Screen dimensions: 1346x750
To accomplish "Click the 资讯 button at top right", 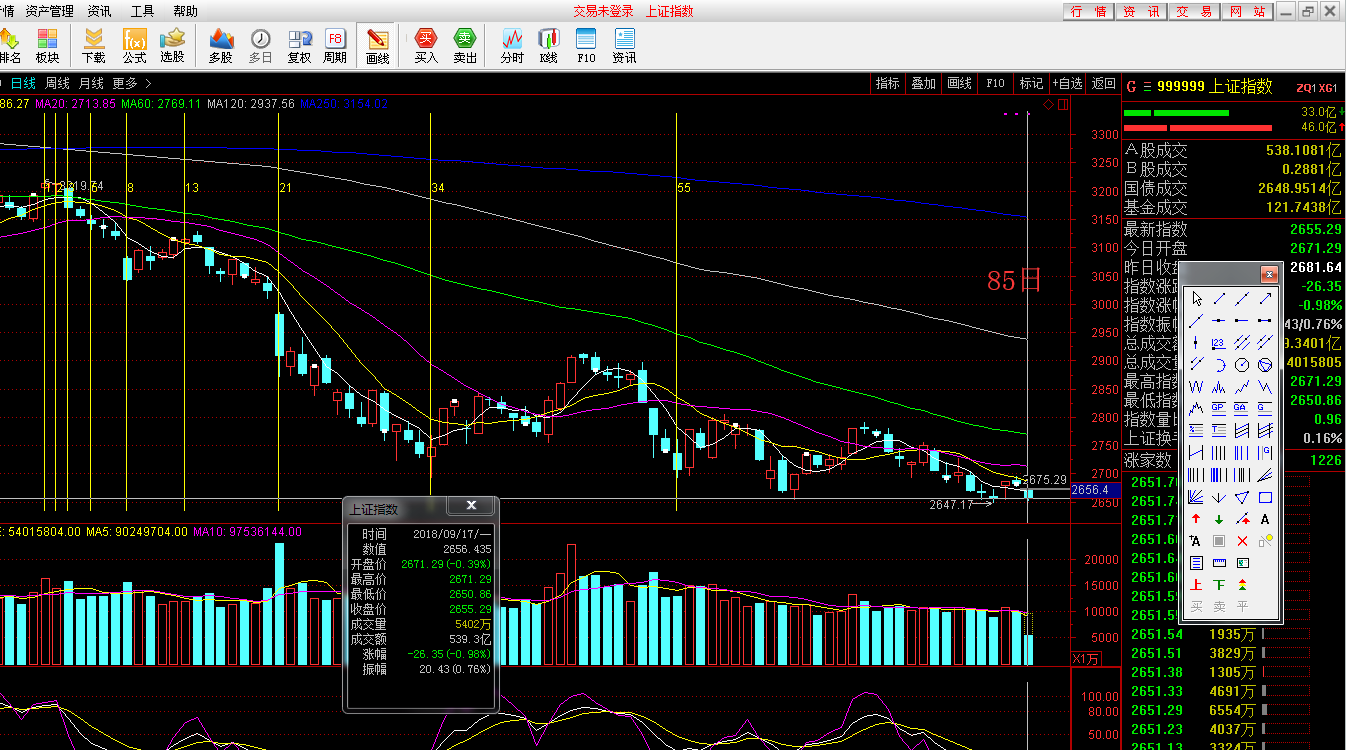I will [1140, 12].
